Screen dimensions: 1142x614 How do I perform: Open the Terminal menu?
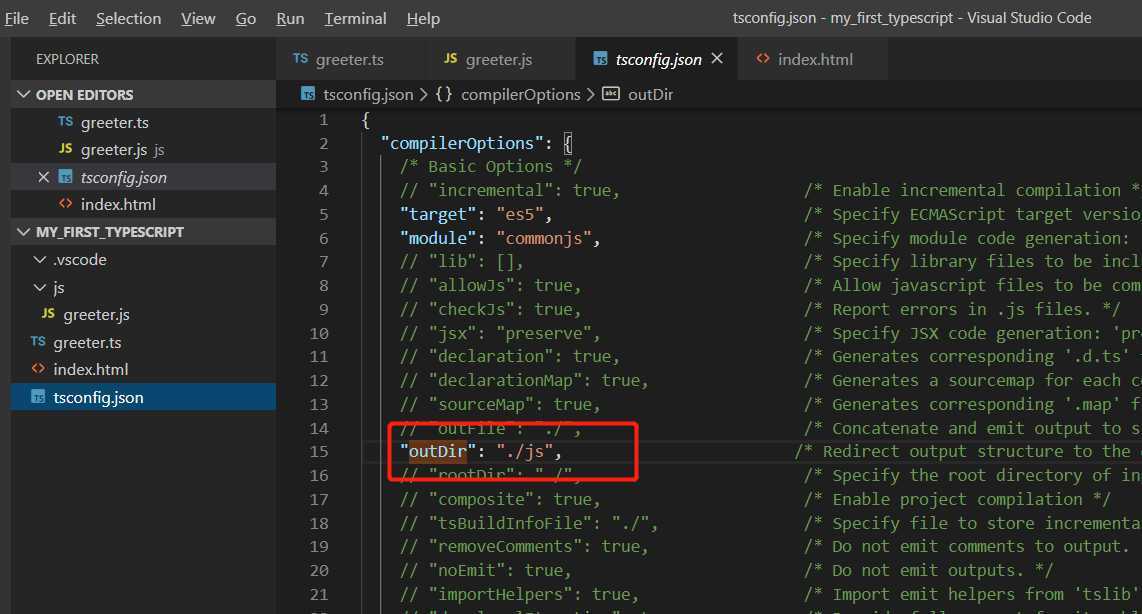[355, 18]
